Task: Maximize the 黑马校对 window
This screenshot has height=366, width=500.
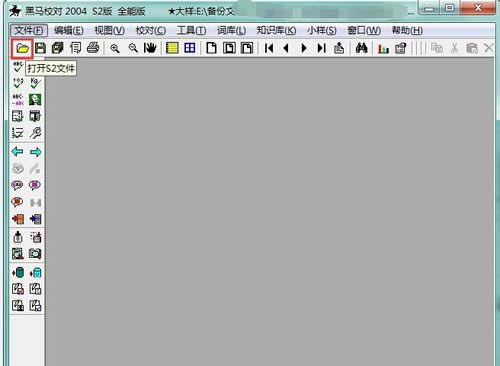Action: click(x=450, y=8)
